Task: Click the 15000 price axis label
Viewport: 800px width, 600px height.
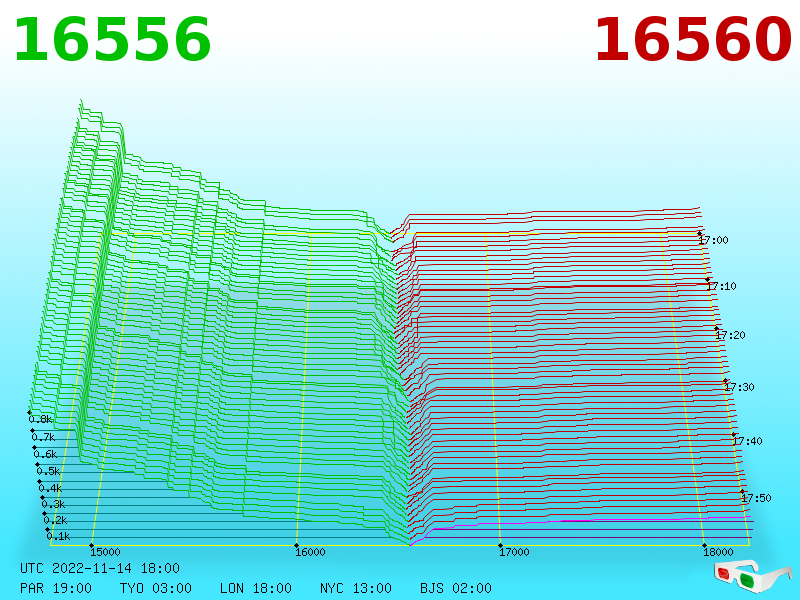Action: 105,552
